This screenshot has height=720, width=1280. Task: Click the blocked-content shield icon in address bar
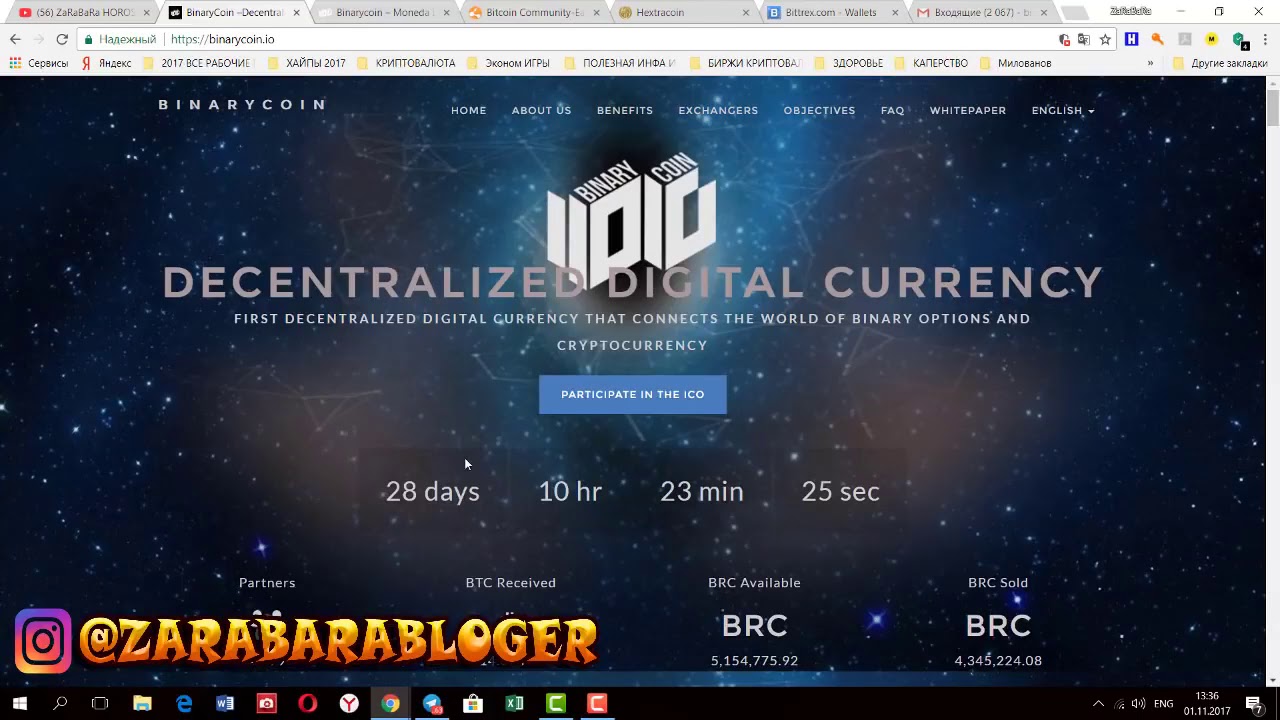(x=1064, y=39)
